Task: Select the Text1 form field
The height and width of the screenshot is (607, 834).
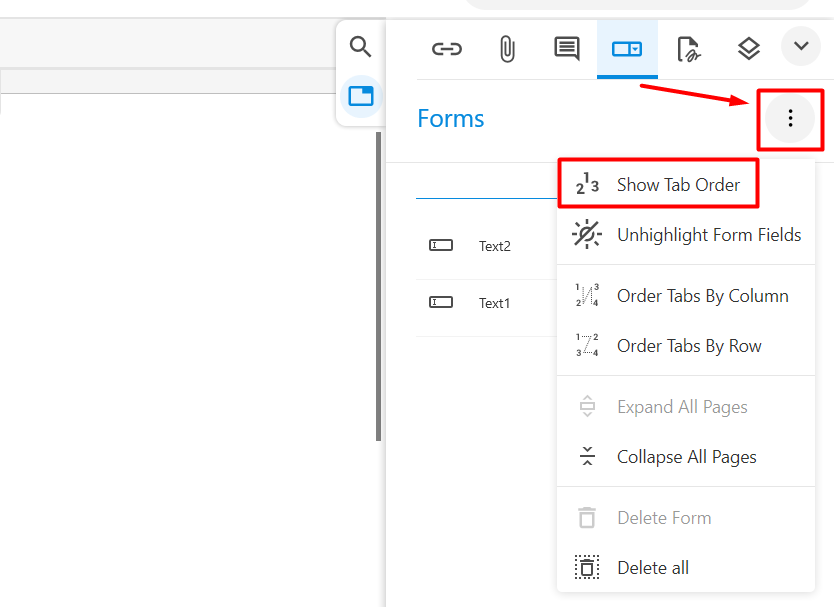Action: point(486,303)
